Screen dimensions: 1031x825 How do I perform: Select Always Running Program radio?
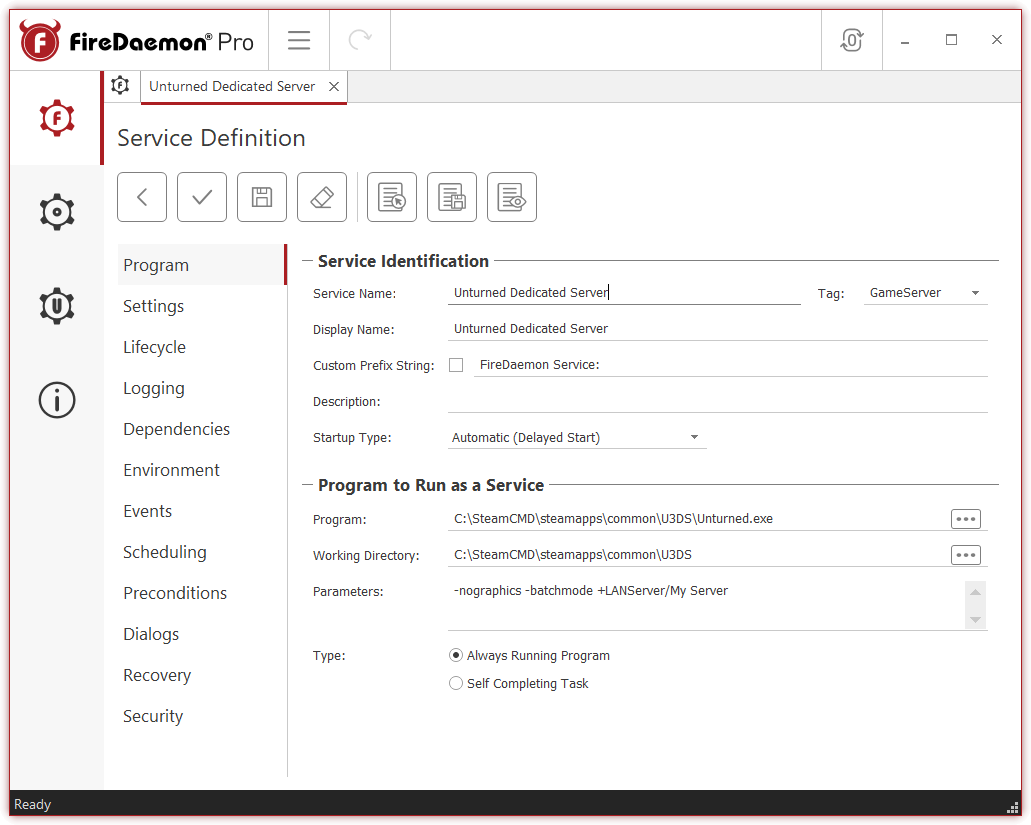456,655
